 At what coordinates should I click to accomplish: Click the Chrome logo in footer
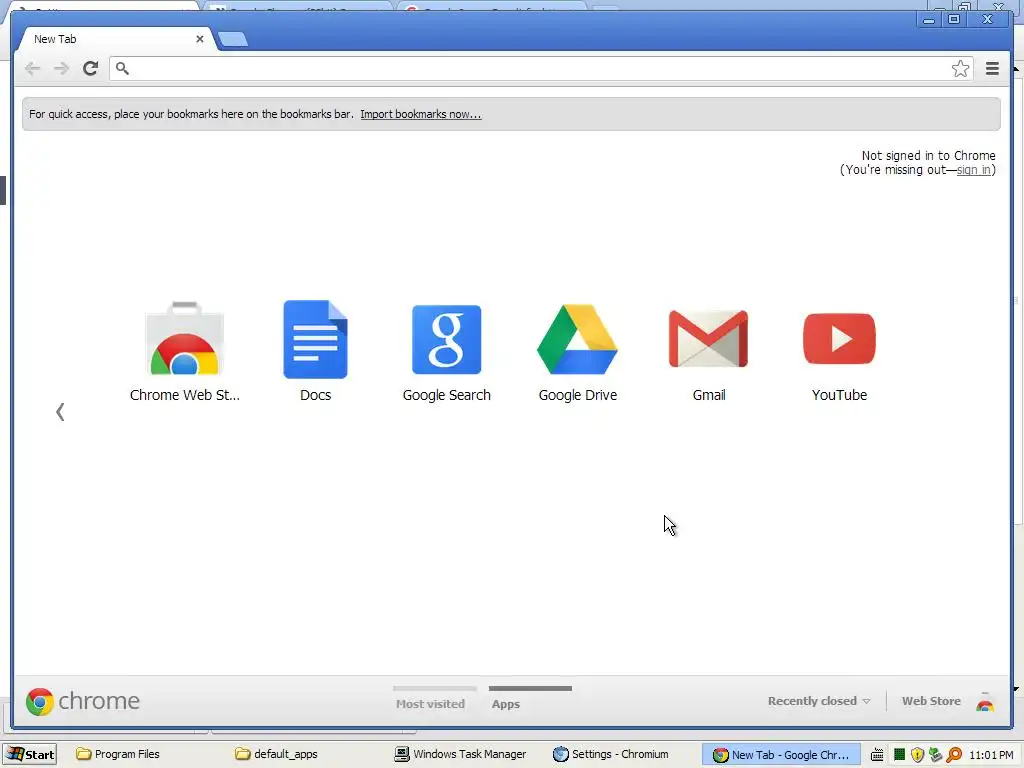(83, 701)
